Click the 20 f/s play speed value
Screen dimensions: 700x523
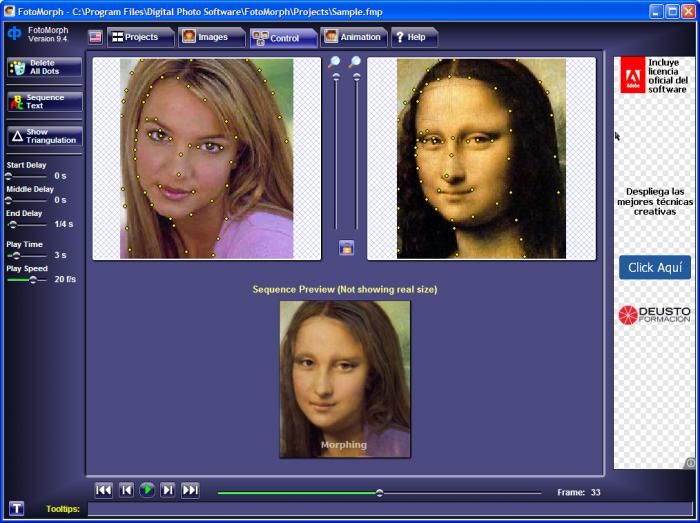tap(65, 279)
